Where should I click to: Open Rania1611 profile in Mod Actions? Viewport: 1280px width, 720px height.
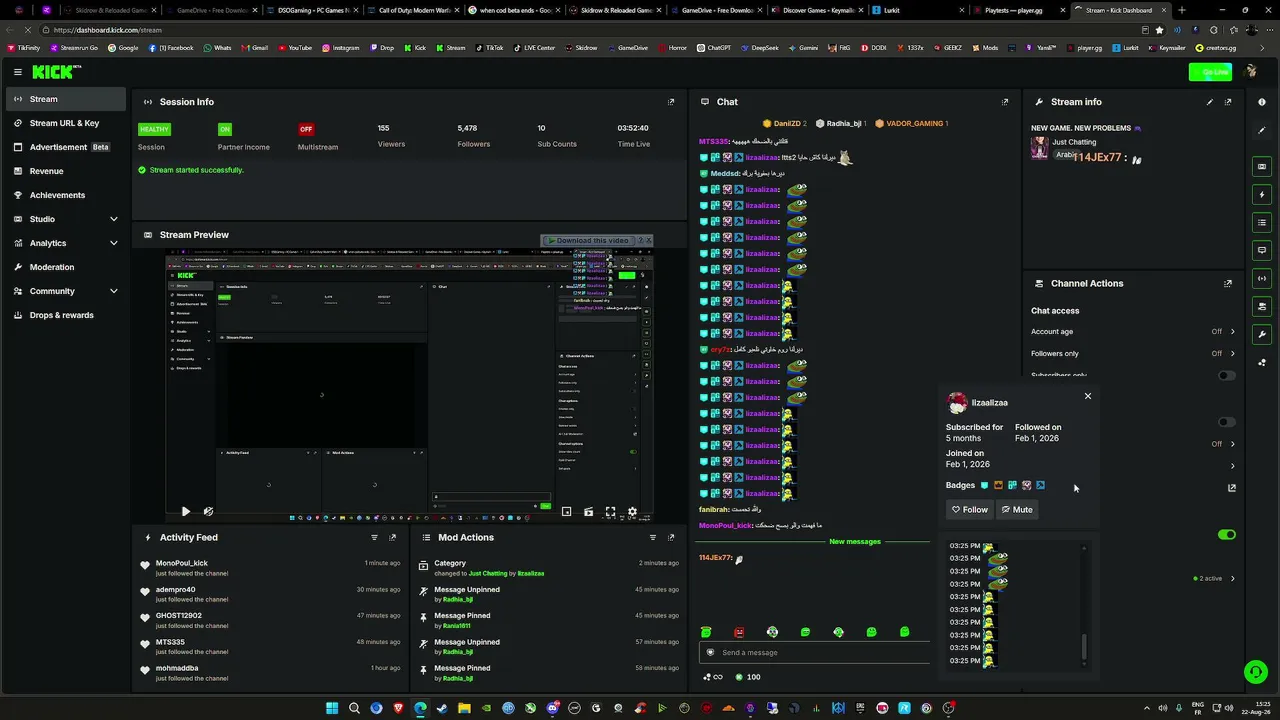click(456, 626)
